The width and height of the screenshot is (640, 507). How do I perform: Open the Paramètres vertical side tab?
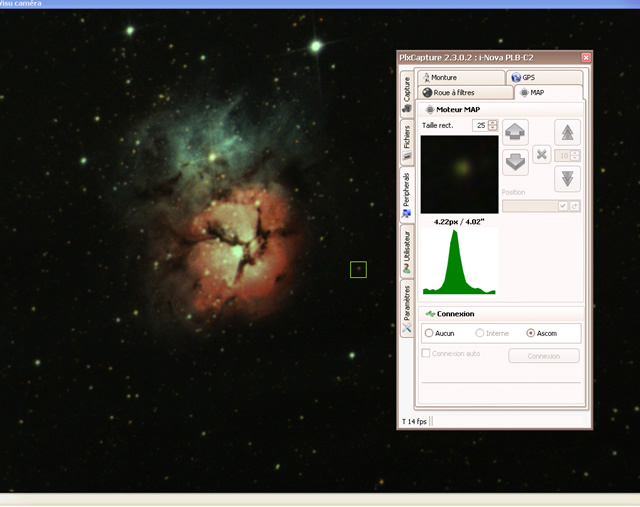[407, 308]
